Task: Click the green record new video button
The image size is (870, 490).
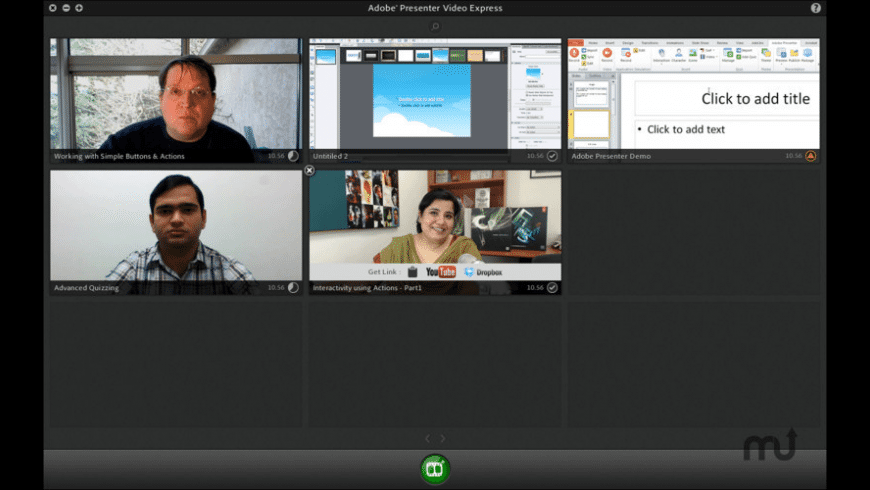Action: point(435,469)
